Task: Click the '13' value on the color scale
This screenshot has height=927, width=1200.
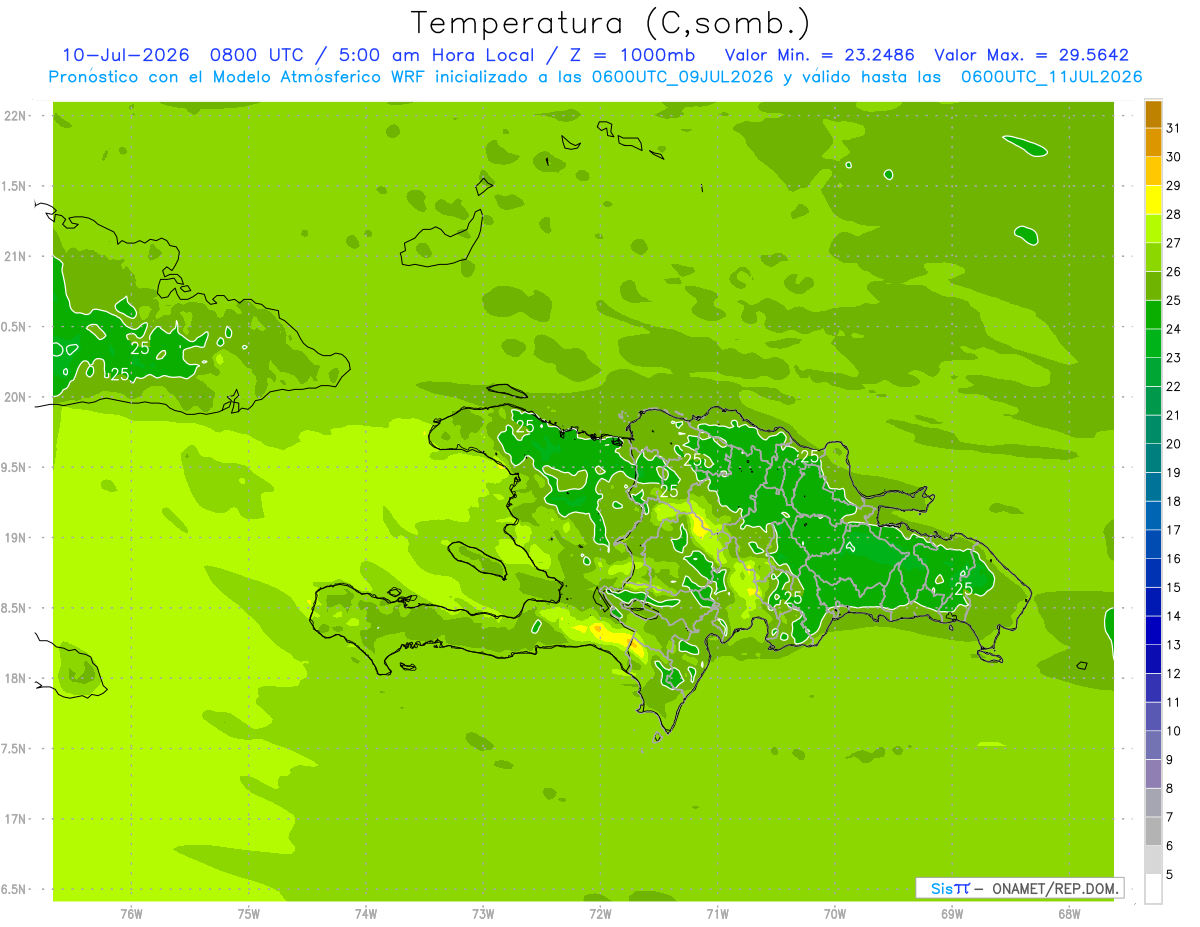Action: coord(1175,645)
